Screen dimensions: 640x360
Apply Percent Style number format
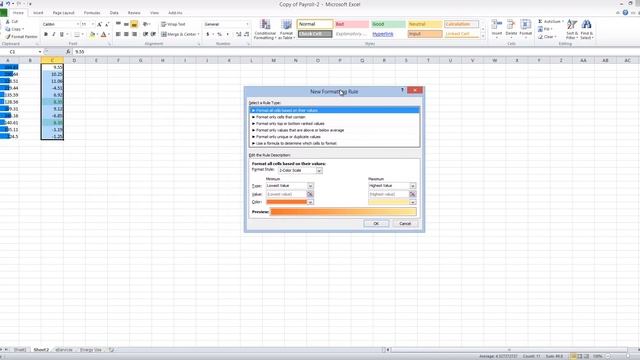219,34
